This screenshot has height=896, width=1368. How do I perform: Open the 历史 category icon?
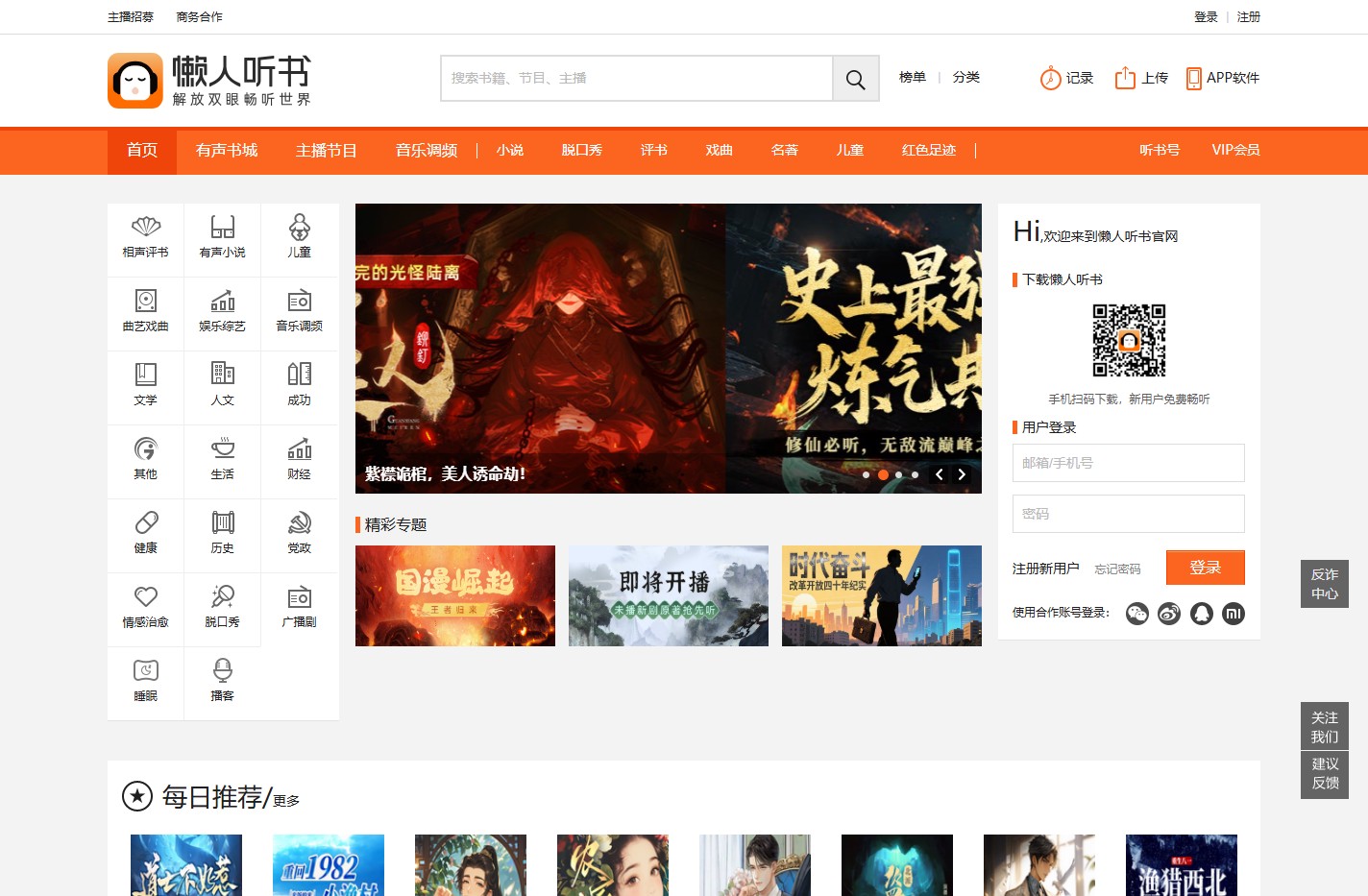click(x=223, y=523)
